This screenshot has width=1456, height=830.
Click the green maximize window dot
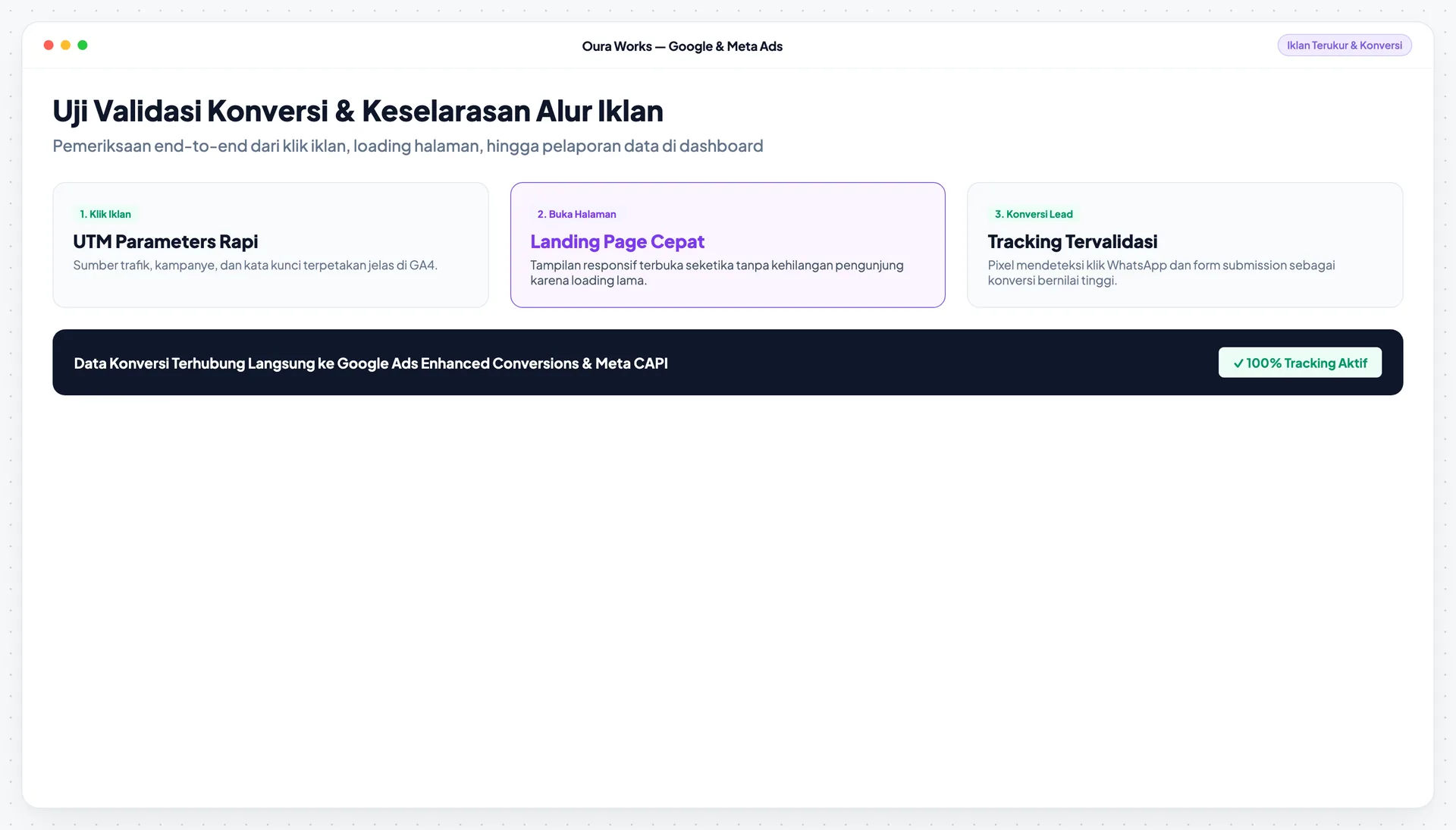[83, 46]
